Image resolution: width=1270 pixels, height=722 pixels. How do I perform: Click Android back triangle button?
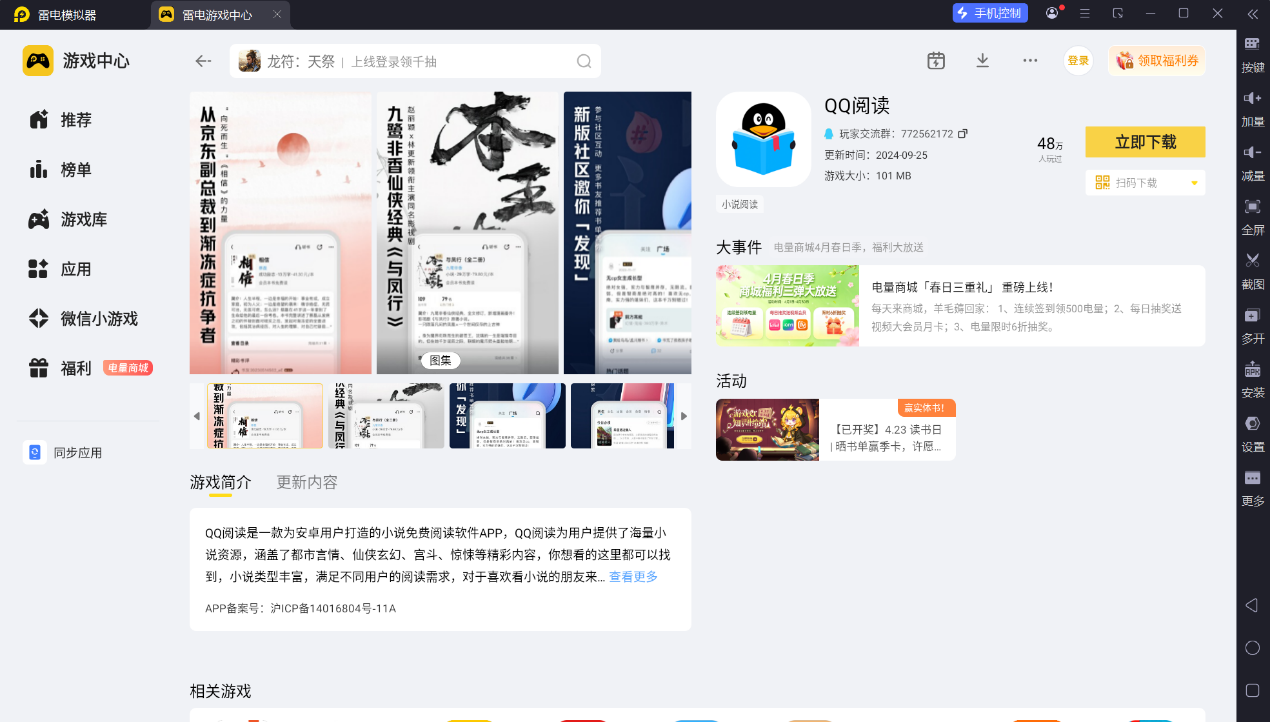(x=1252, y=605)
